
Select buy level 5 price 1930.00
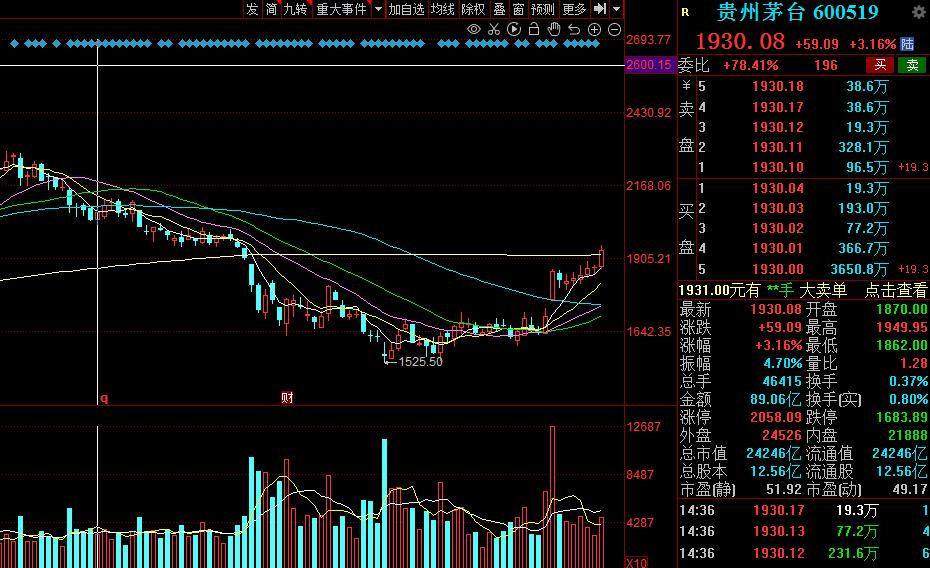coord(778,269)
